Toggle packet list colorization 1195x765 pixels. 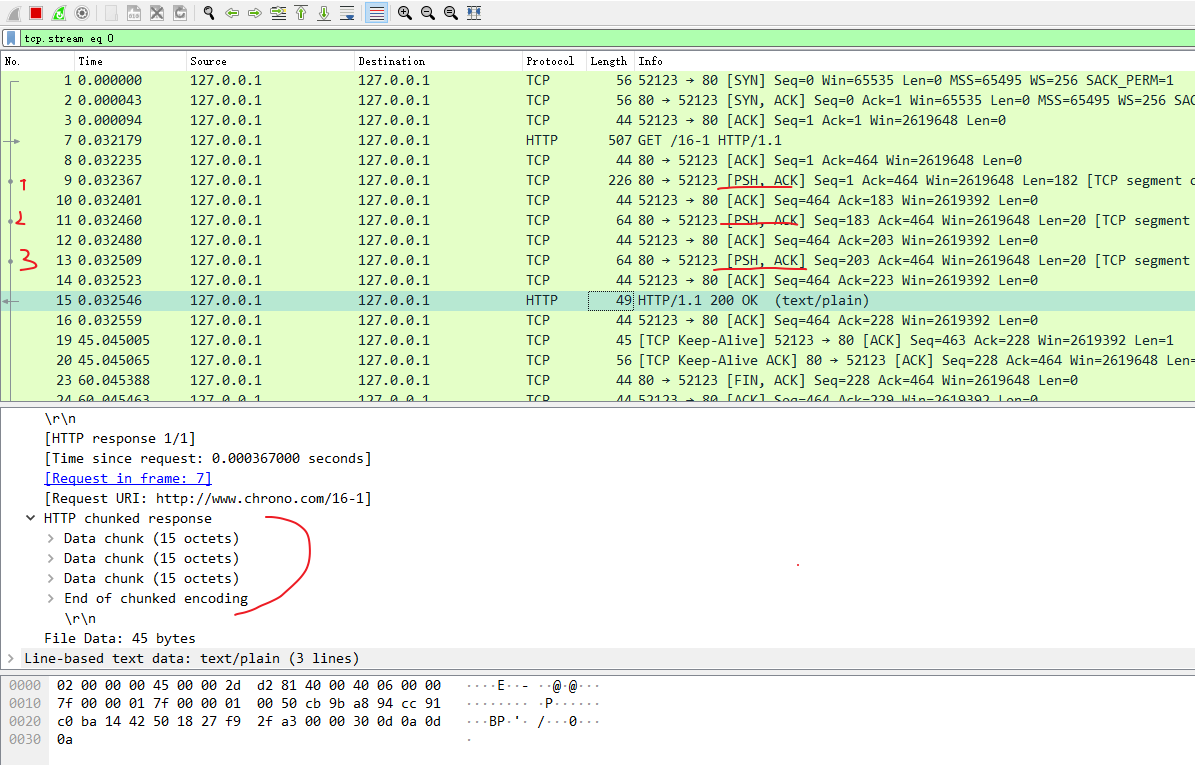click(x=376, y=13)
